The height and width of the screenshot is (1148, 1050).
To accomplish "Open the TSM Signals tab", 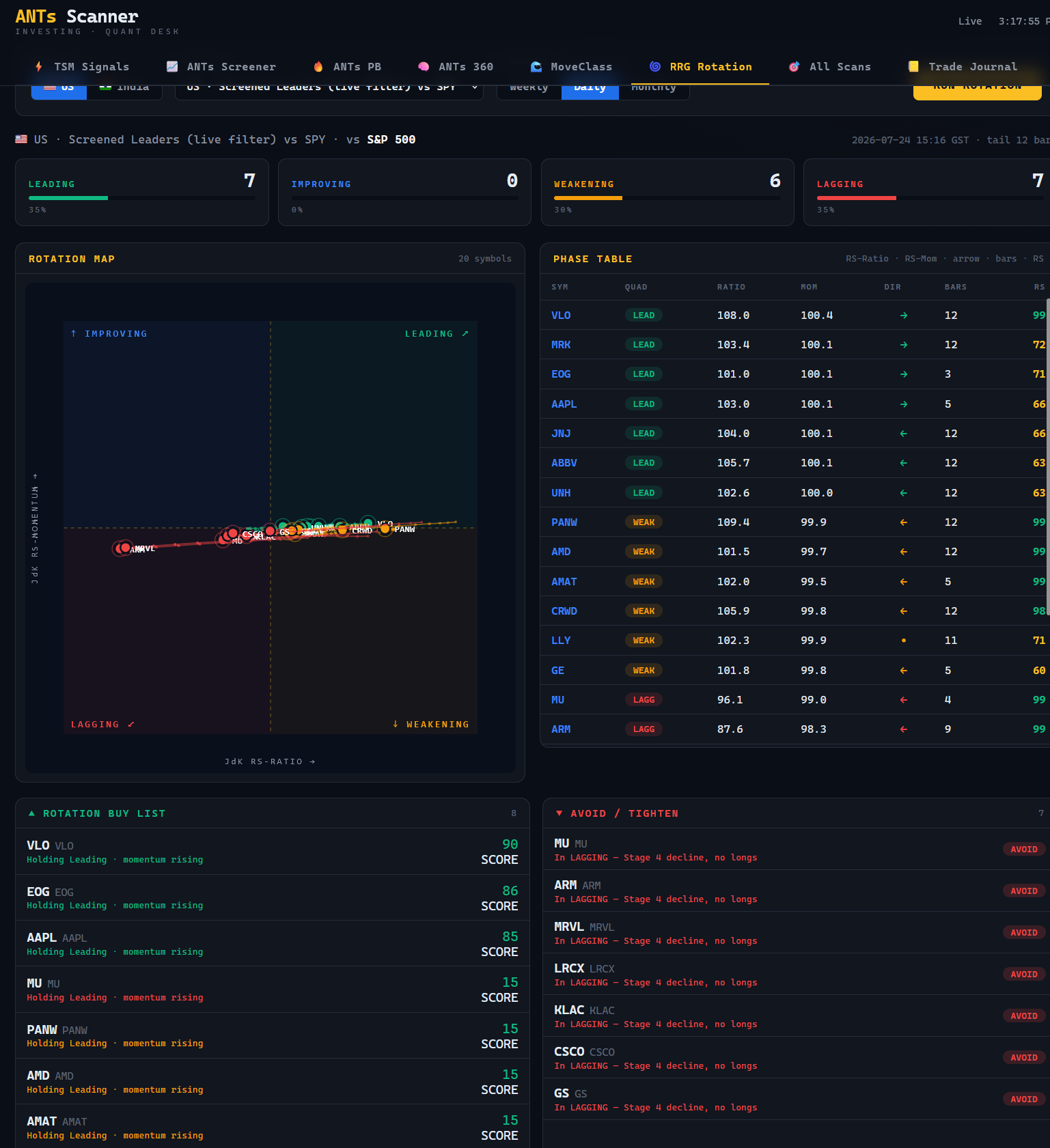I will click(82, 67).
